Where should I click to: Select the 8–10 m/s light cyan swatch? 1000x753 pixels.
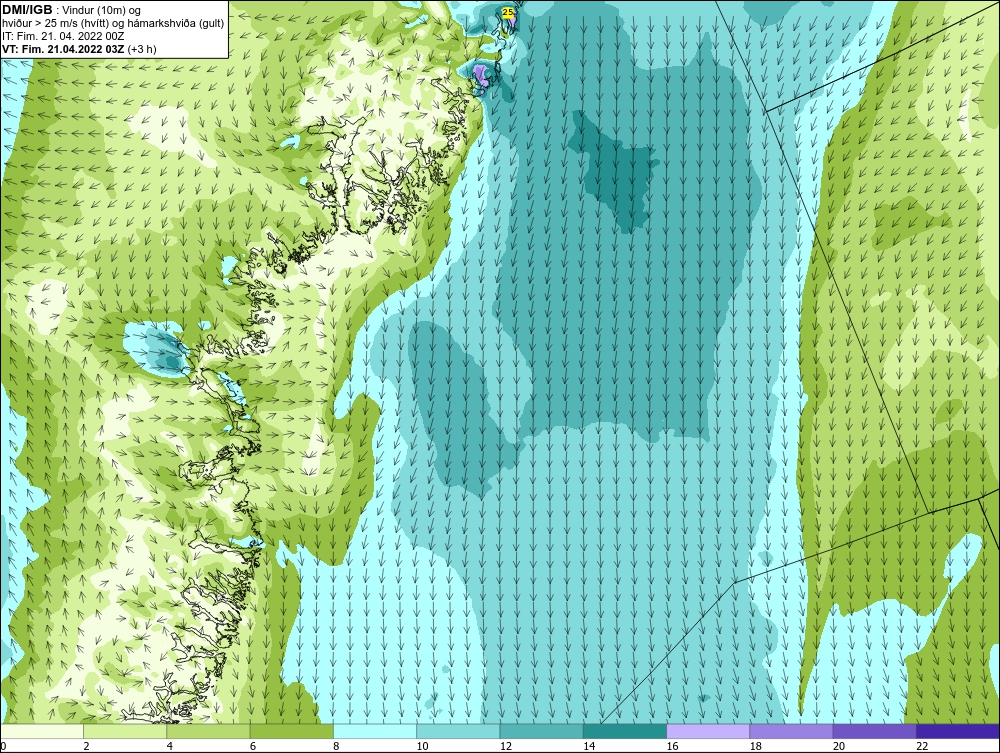pos(375,731)
